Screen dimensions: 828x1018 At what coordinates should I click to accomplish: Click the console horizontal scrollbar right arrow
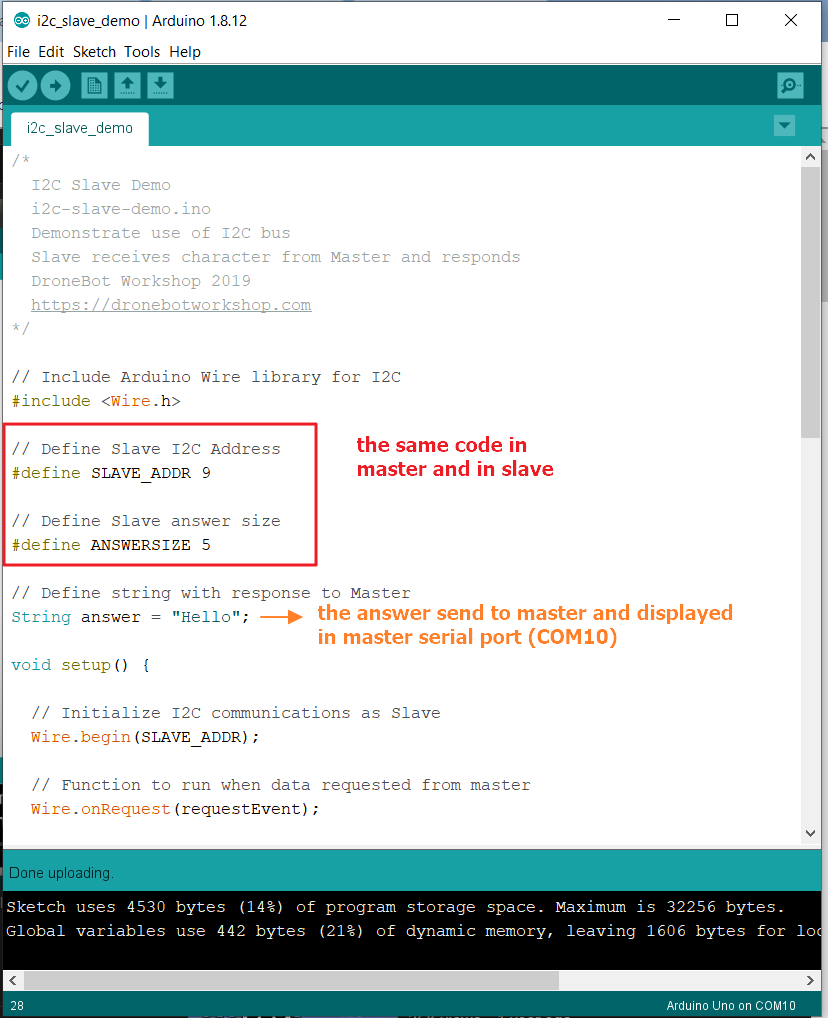(x=810, y=980)
